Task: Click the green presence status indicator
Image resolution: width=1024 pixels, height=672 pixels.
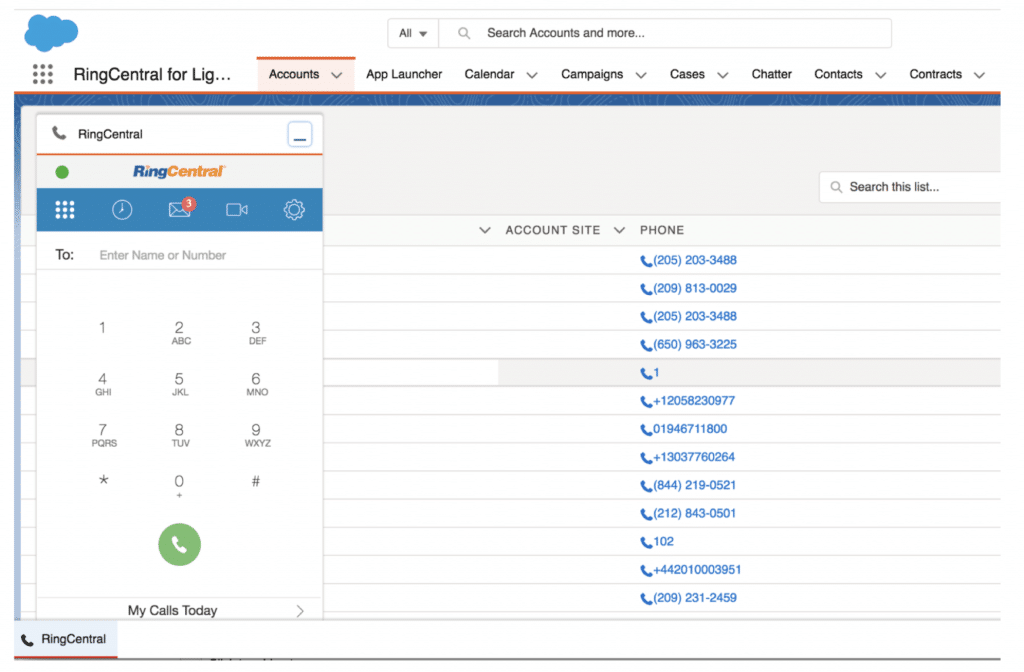Action: (x=62, y=172)
